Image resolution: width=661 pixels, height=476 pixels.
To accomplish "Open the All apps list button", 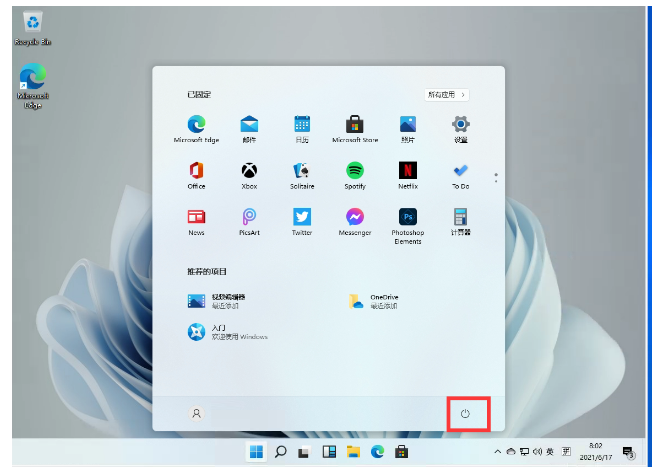I will [446, 95].
